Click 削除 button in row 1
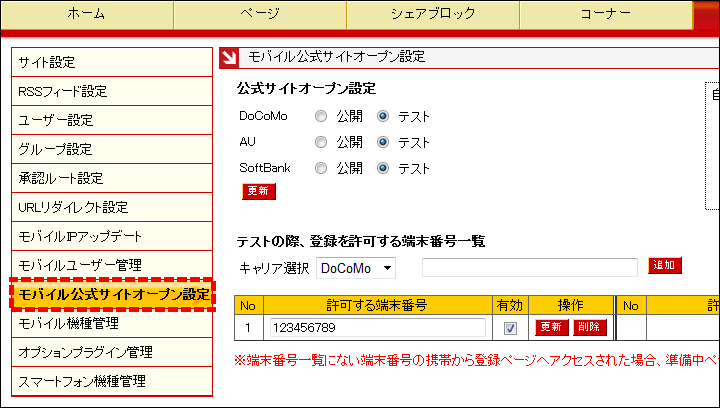720x408 pixels. coord(590,327)
